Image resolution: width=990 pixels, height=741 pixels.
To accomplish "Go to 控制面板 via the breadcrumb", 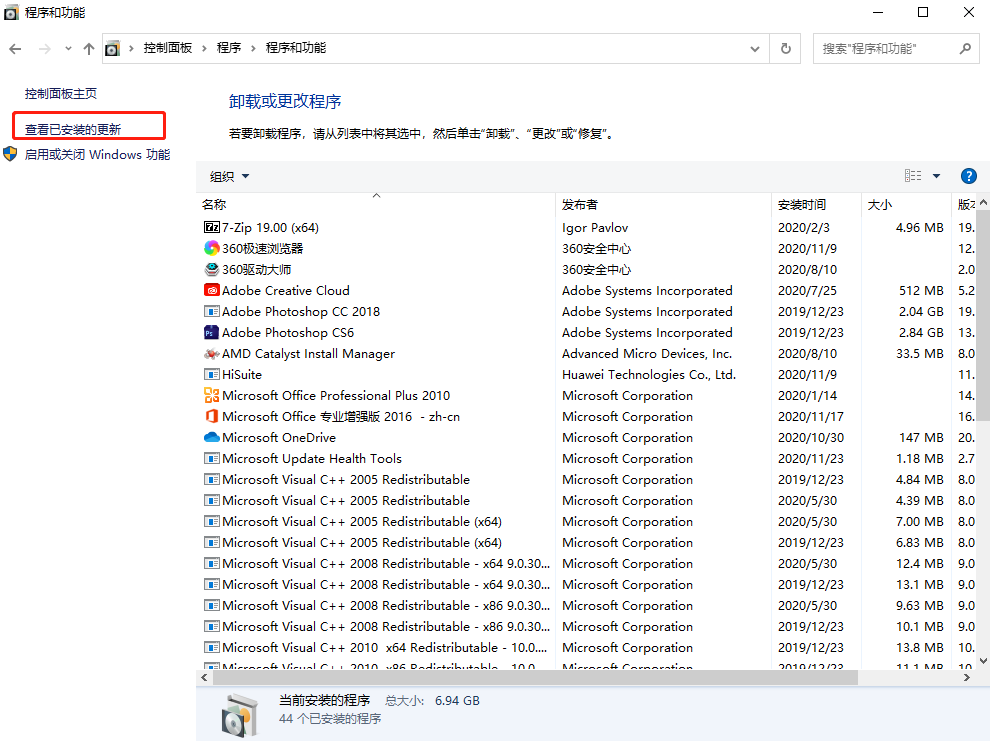I will (166, 47).
